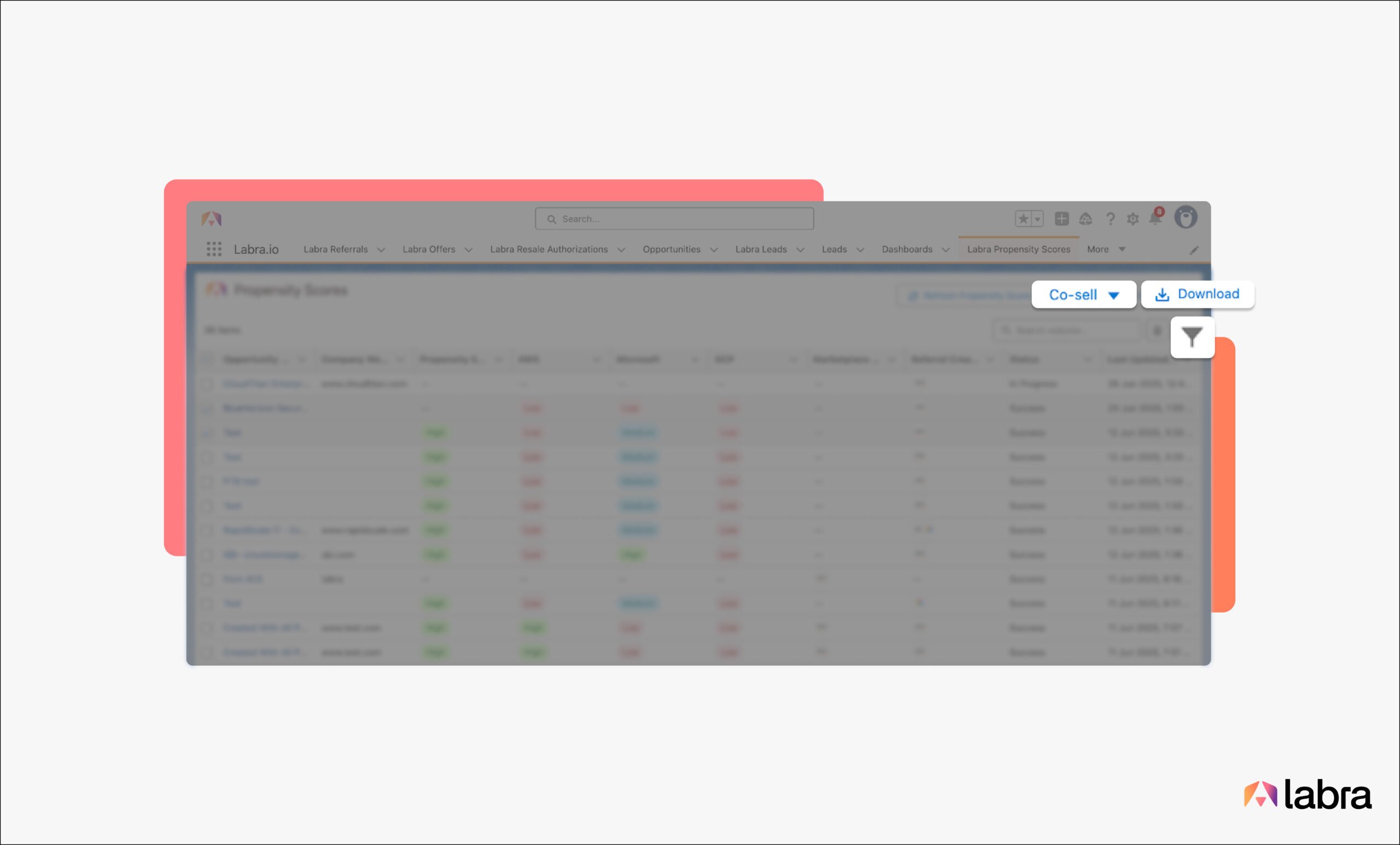Open the Labra Leads tab
This screenshot has width=1400, height=845.
coord(761,249)
